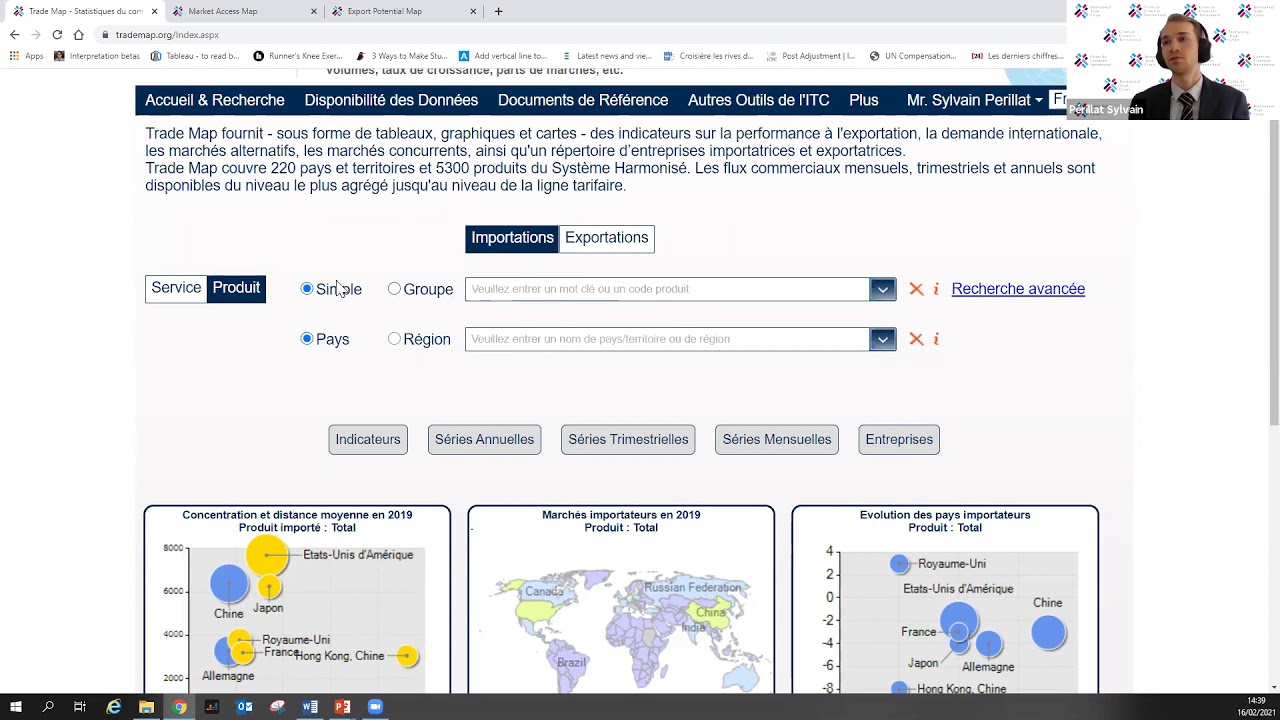Open info icon next to product search field
This screenshot has width=1280, height=720.
pos(936,289)
